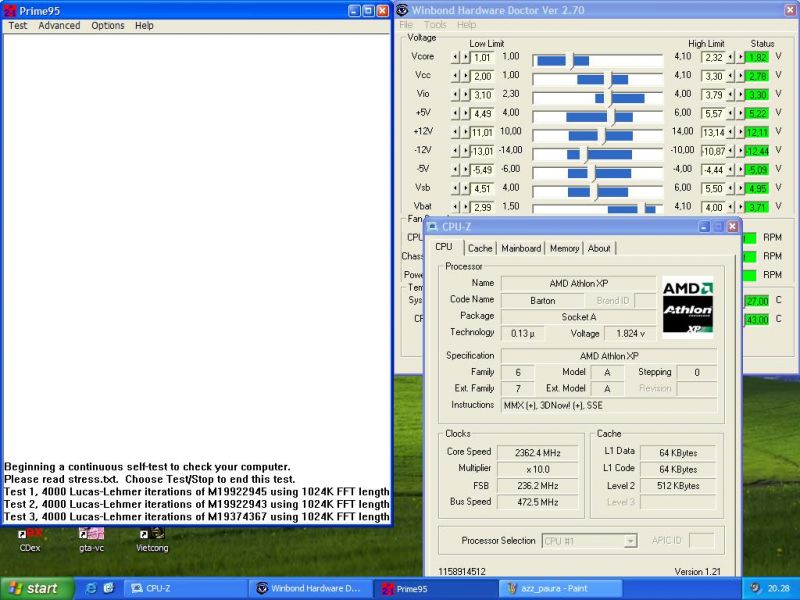800x600 pixels.
Task: Click the Level 2 cache value 512 KBytes
Action: [x=678, y=486]
